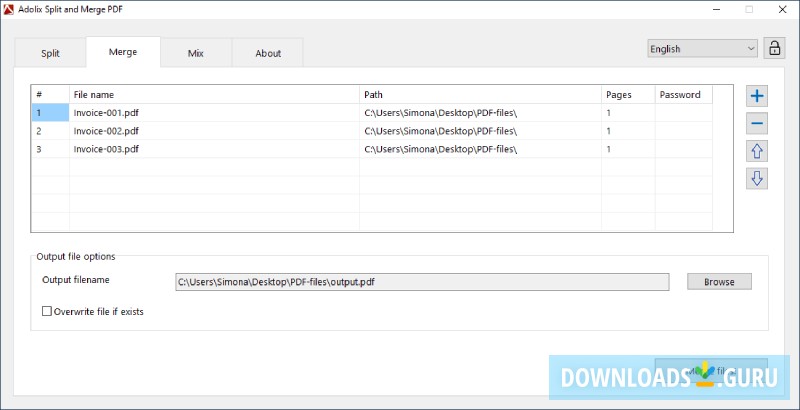
Task: Open the English language dropdown
Action: coord(703,48)
